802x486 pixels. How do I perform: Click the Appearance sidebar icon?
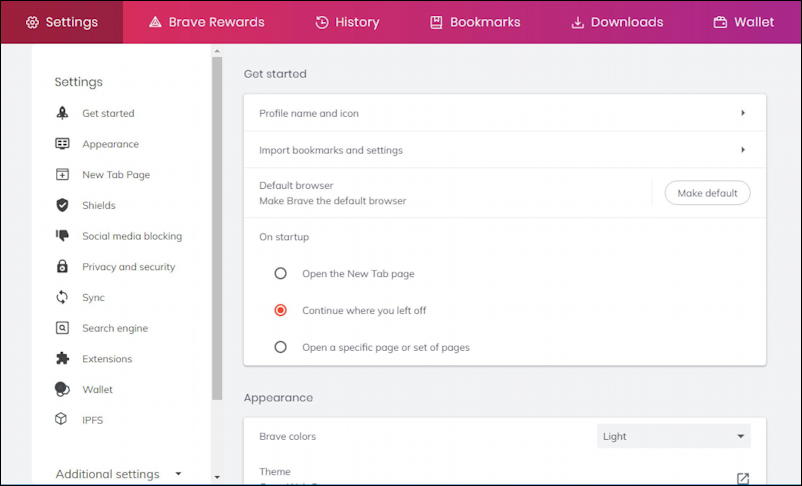[x=62, y=144]
